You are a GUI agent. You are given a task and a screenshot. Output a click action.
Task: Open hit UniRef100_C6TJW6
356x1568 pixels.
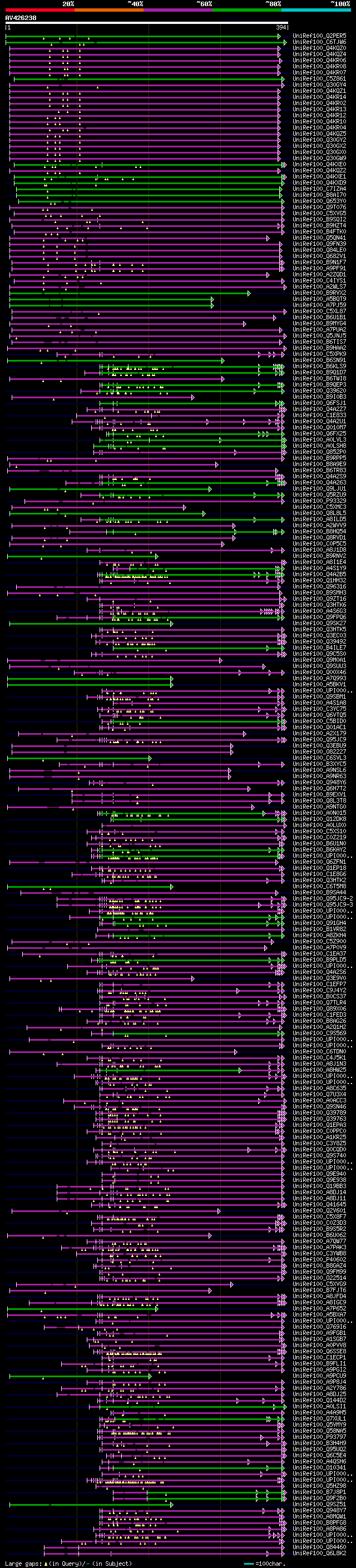pos(319,42)
